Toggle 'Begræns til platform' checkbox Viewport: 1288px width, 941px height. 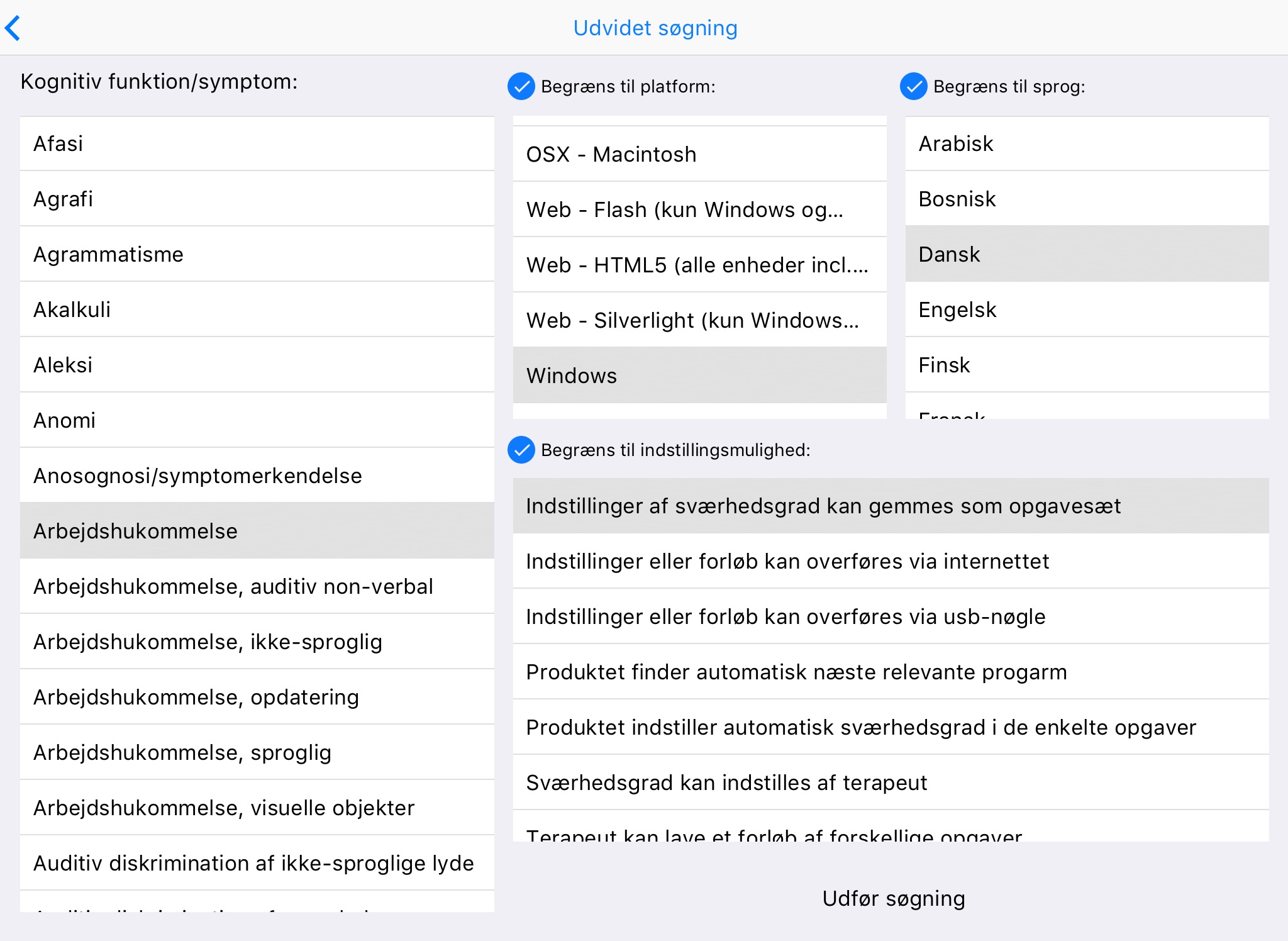pyautogui.click(x=521, y=87)
